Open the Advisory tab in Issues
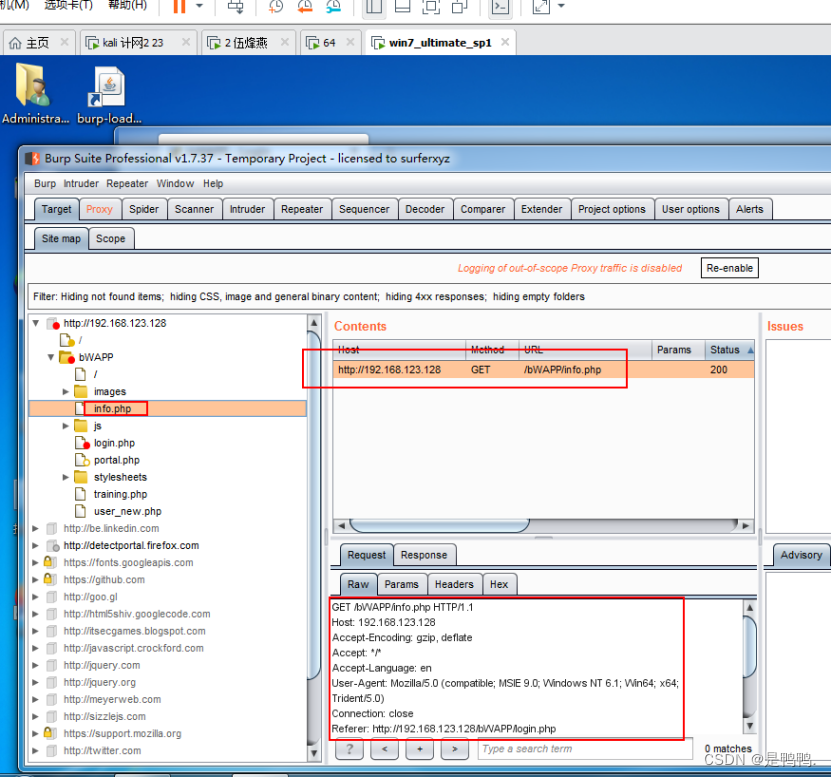Screen dimensions: 831x777 tap(801, 555)
